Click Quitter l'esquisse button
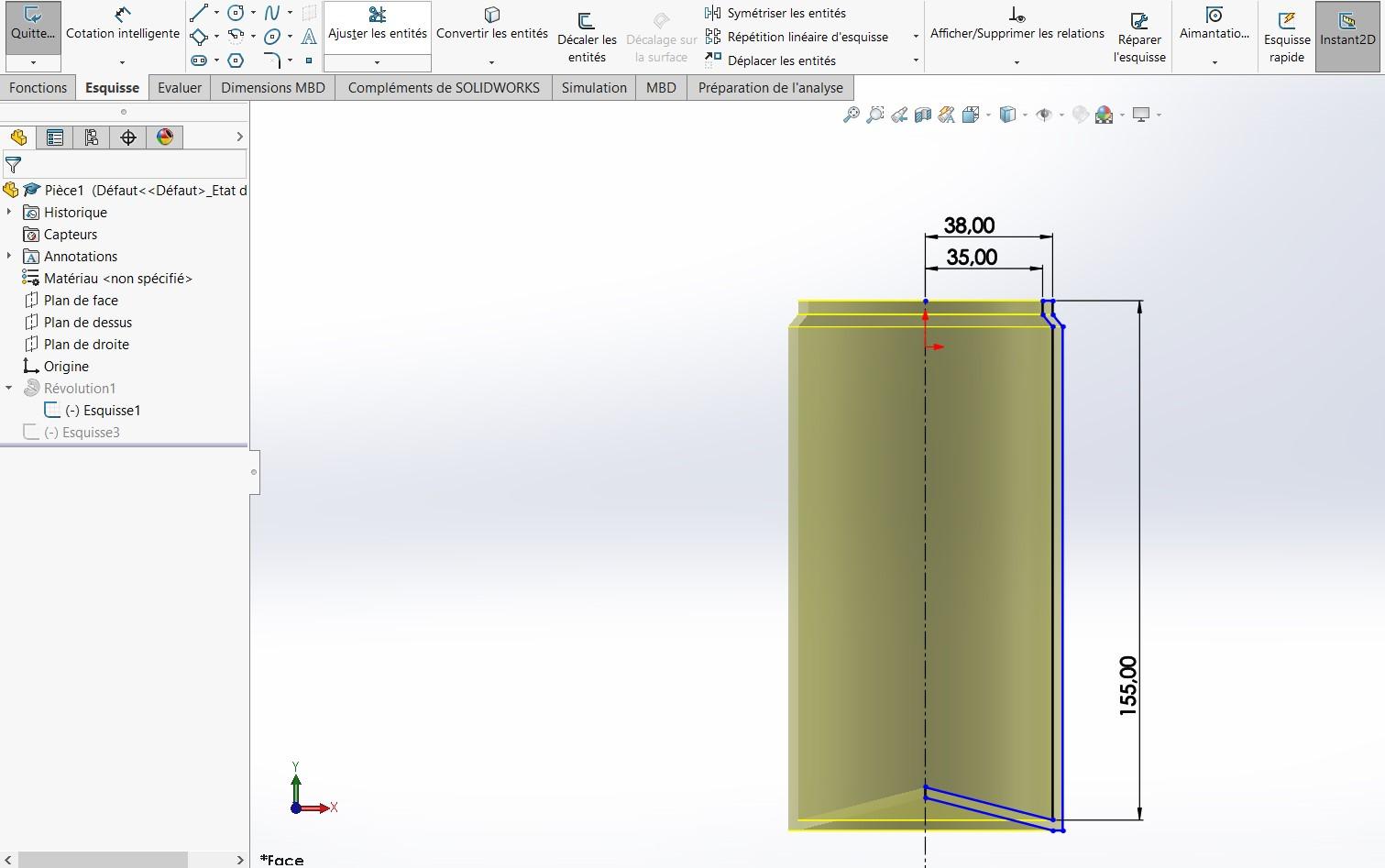The width and height of the screenshot is (1385, 868). (x=33, y=27)
